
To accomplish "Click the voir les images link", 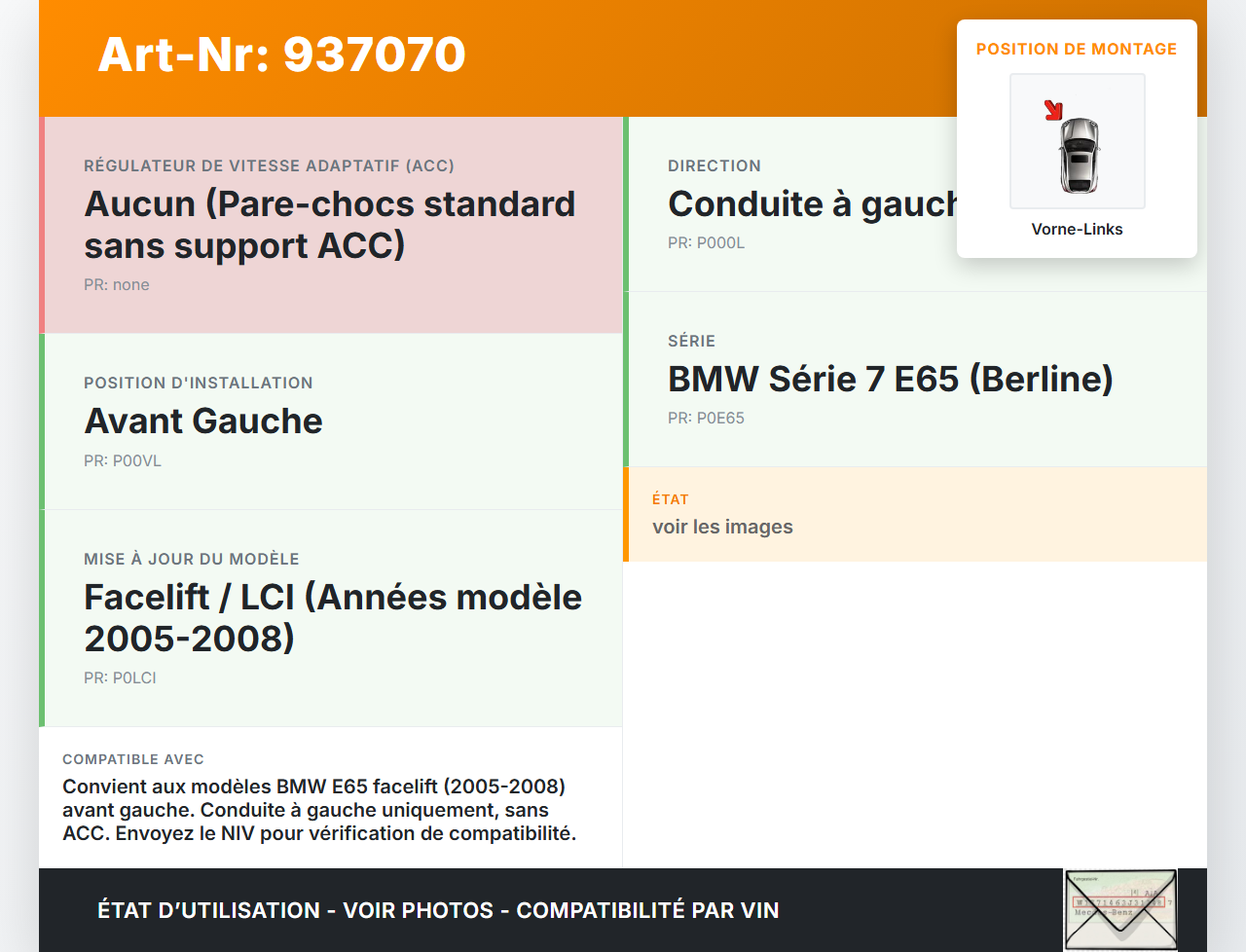I will click(x=722, y=527).
